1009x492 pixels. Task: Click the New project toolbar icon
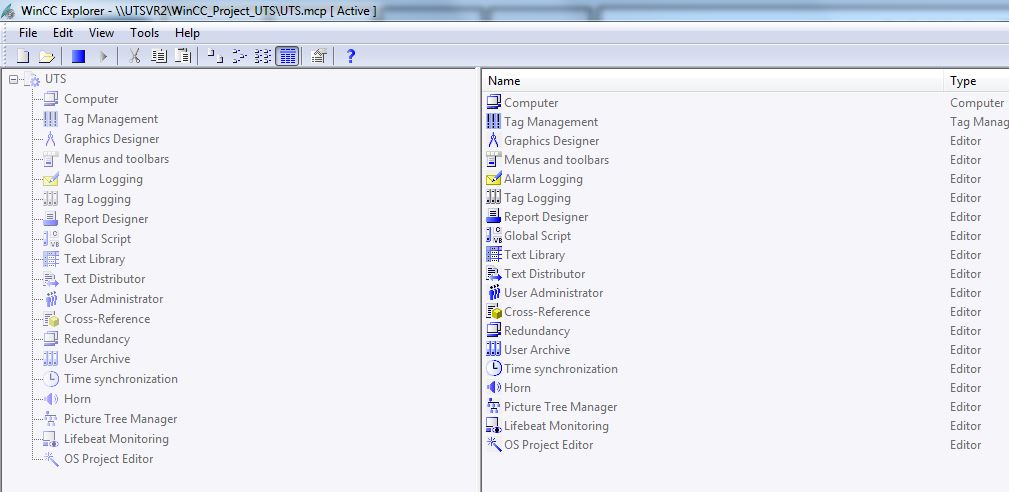click(23, 57)
